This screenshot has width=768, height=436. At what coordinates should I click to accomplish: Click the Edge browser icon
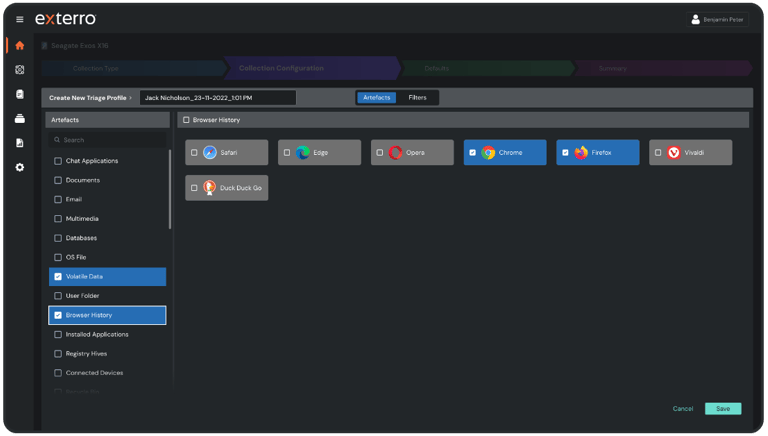coord(302,153)
